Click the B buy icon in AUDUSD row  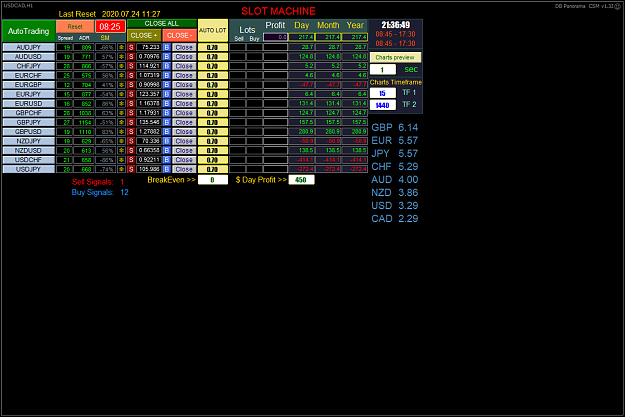click(167, 57)
